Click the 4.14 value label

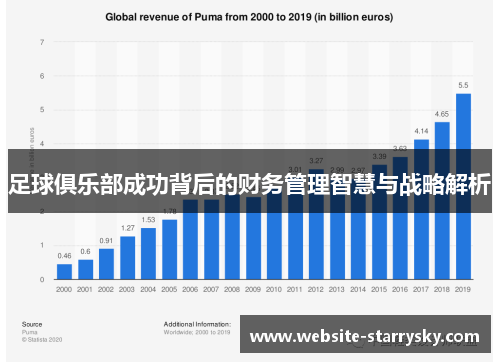(x=421, y=131)
